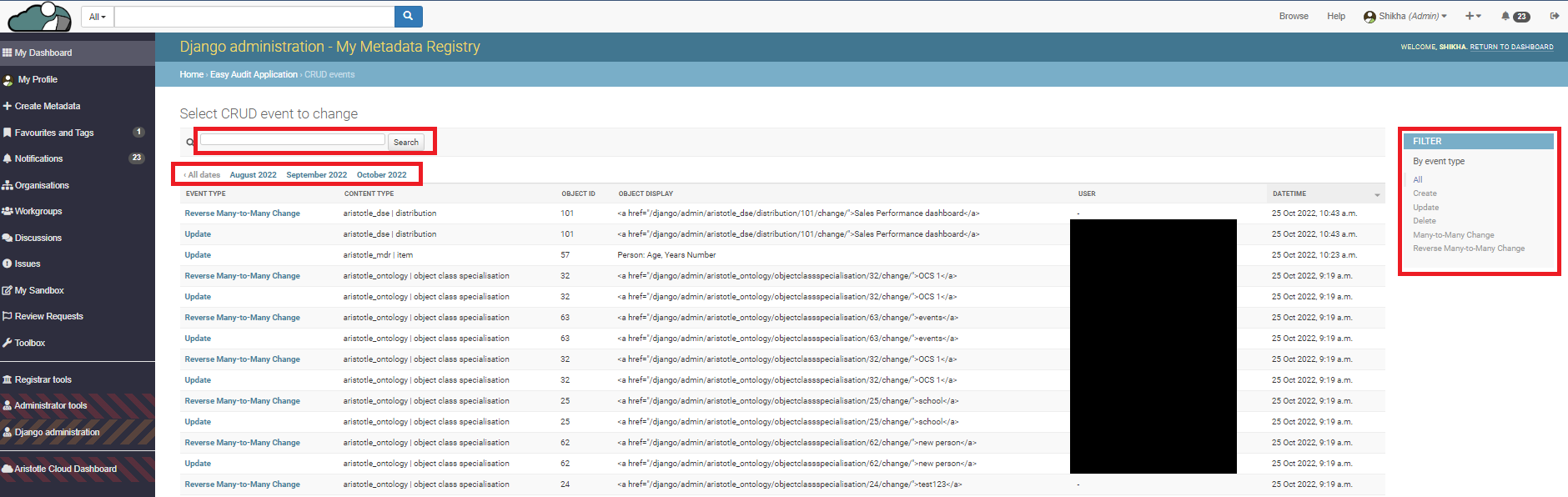Open the notifications bell icon

(x=1505, y=16)
